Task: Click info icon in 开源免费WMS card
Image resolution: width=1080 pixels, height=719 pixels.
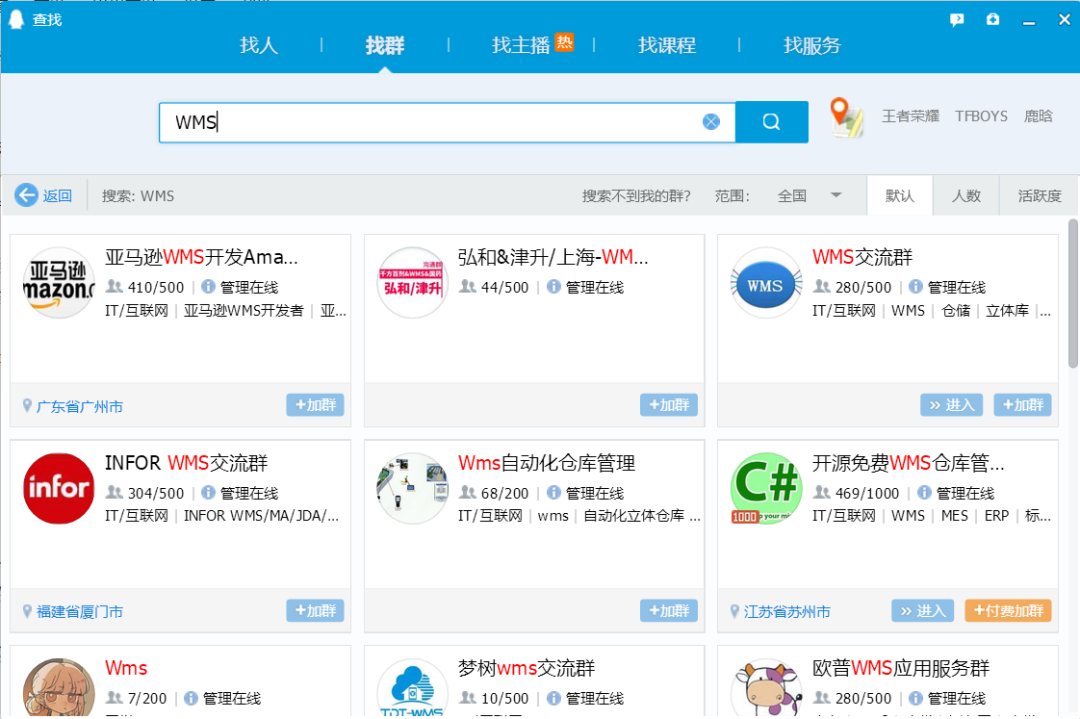Action: pos(924,492)
